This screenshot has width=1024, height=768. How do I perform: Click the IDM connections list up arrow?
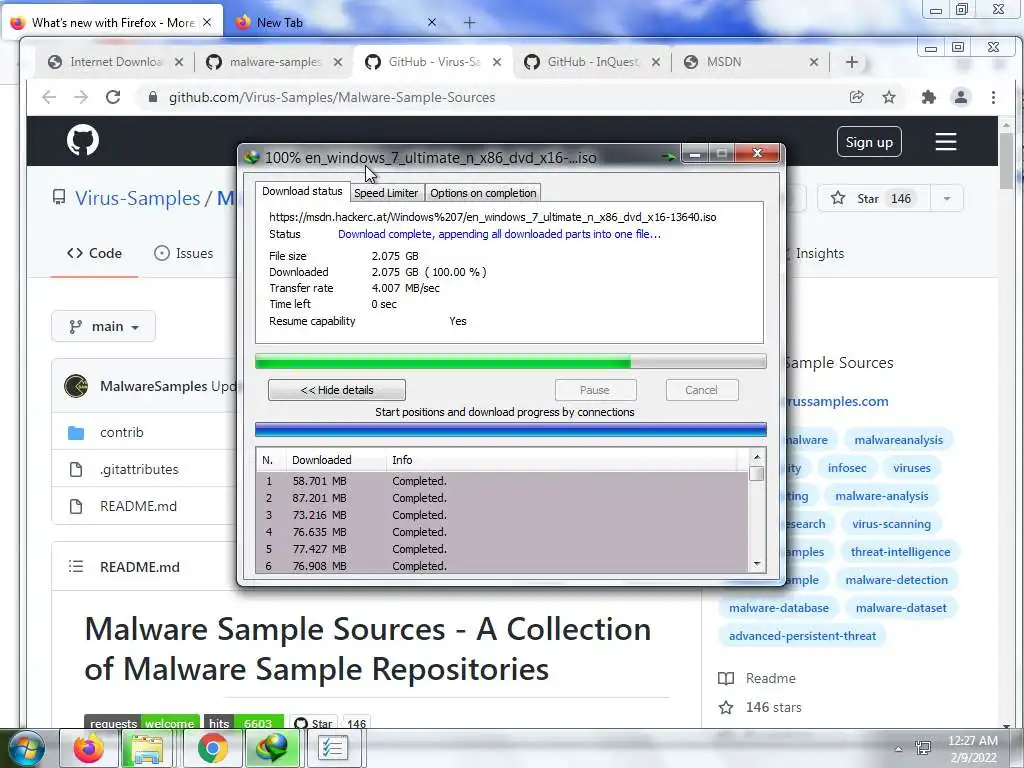[x=757, y=457]
